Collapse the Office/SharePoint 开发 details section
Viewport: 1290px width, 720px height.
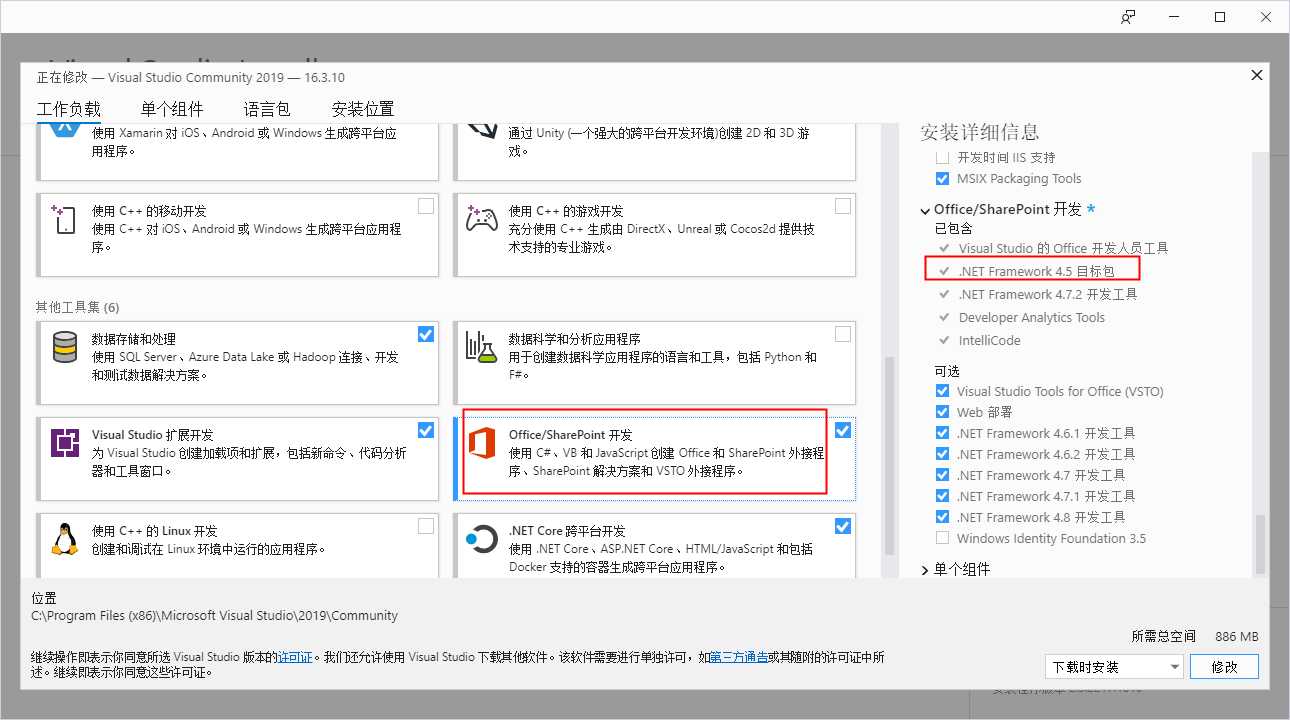[926, 210]
